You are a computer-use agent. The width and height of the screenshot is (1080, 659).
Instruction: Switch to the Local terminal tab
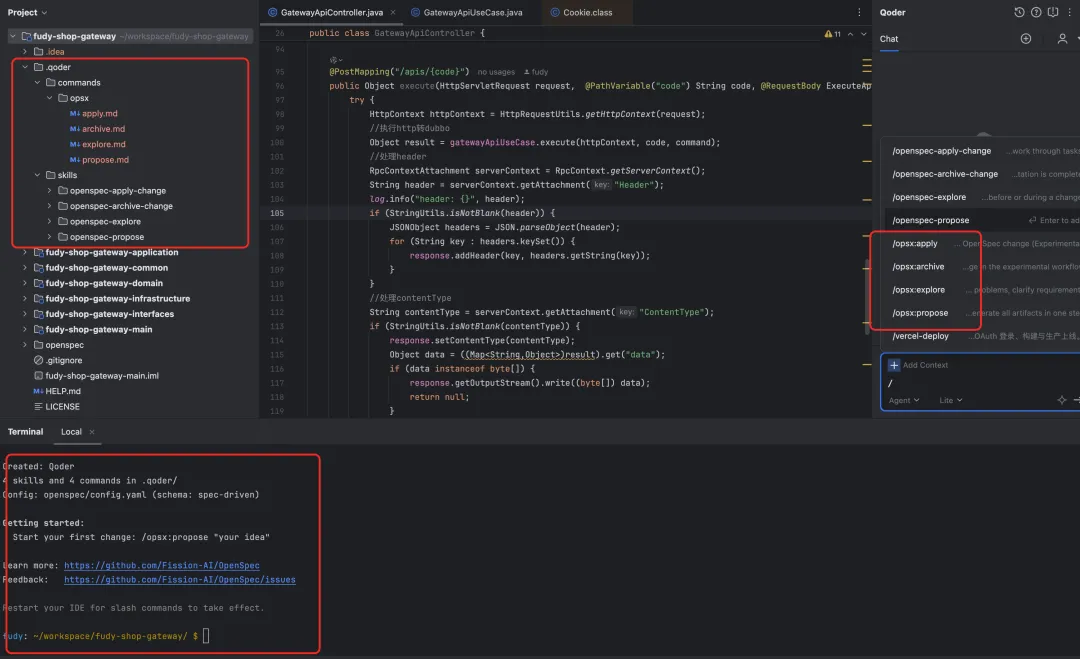(71, 432)
